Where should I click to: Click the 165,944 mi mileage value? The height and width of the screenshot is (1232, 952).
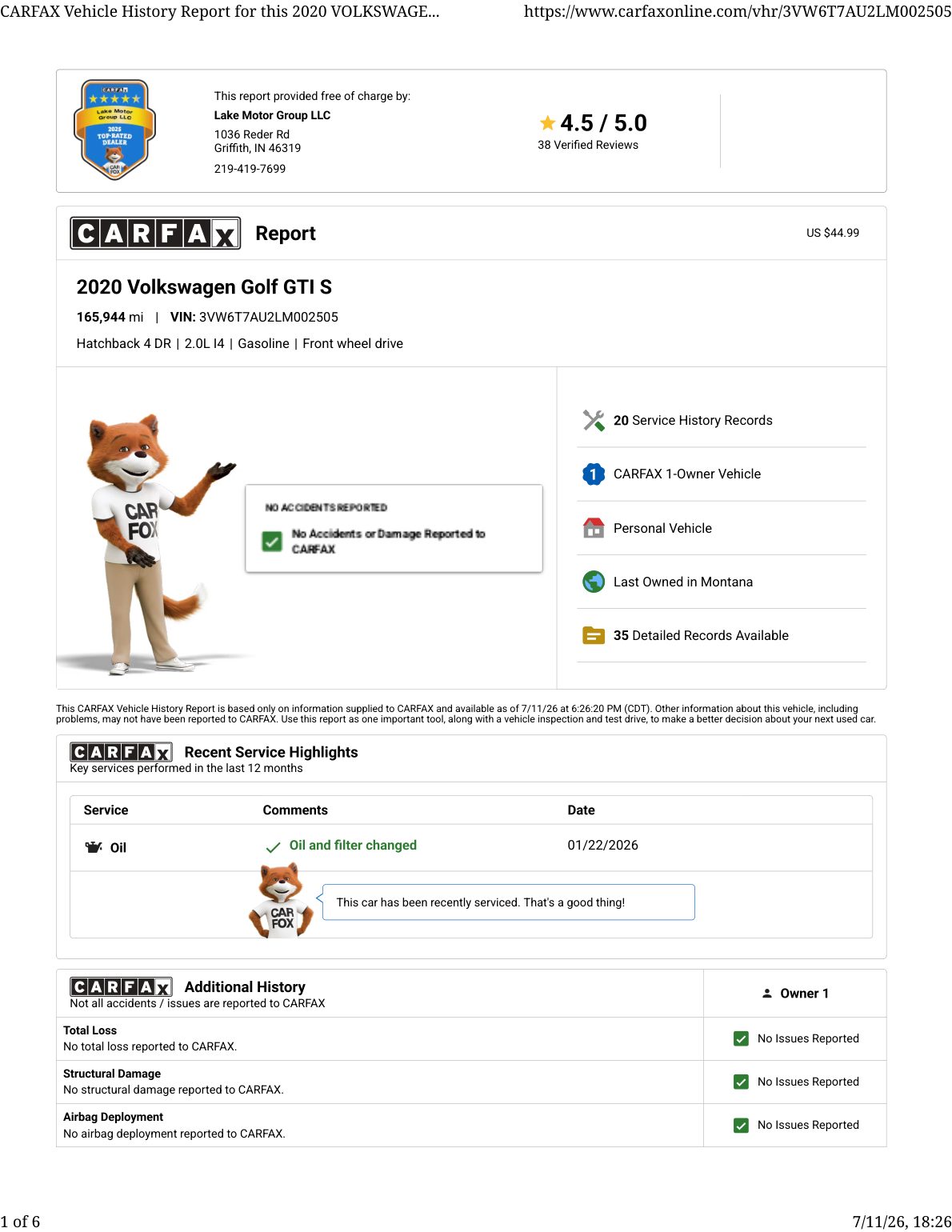(110, 317)
